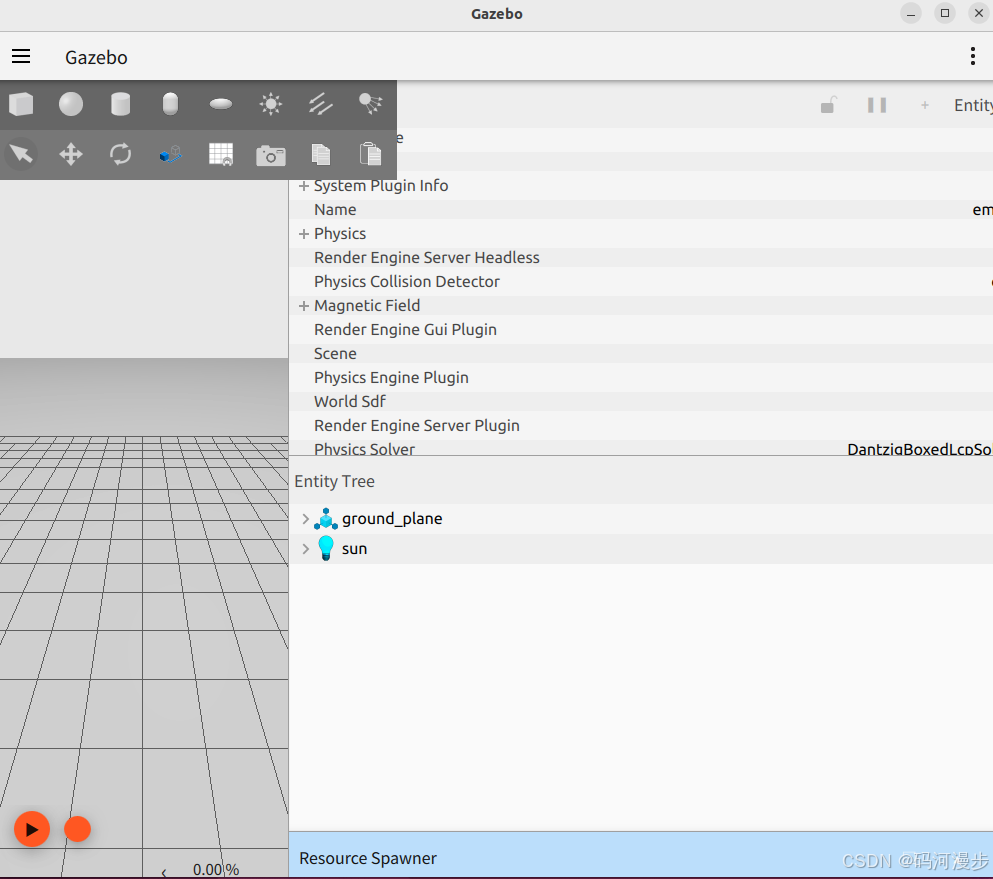993x879 pixels.
Task: Select Physics Collision Detector row
Action: 641,282
